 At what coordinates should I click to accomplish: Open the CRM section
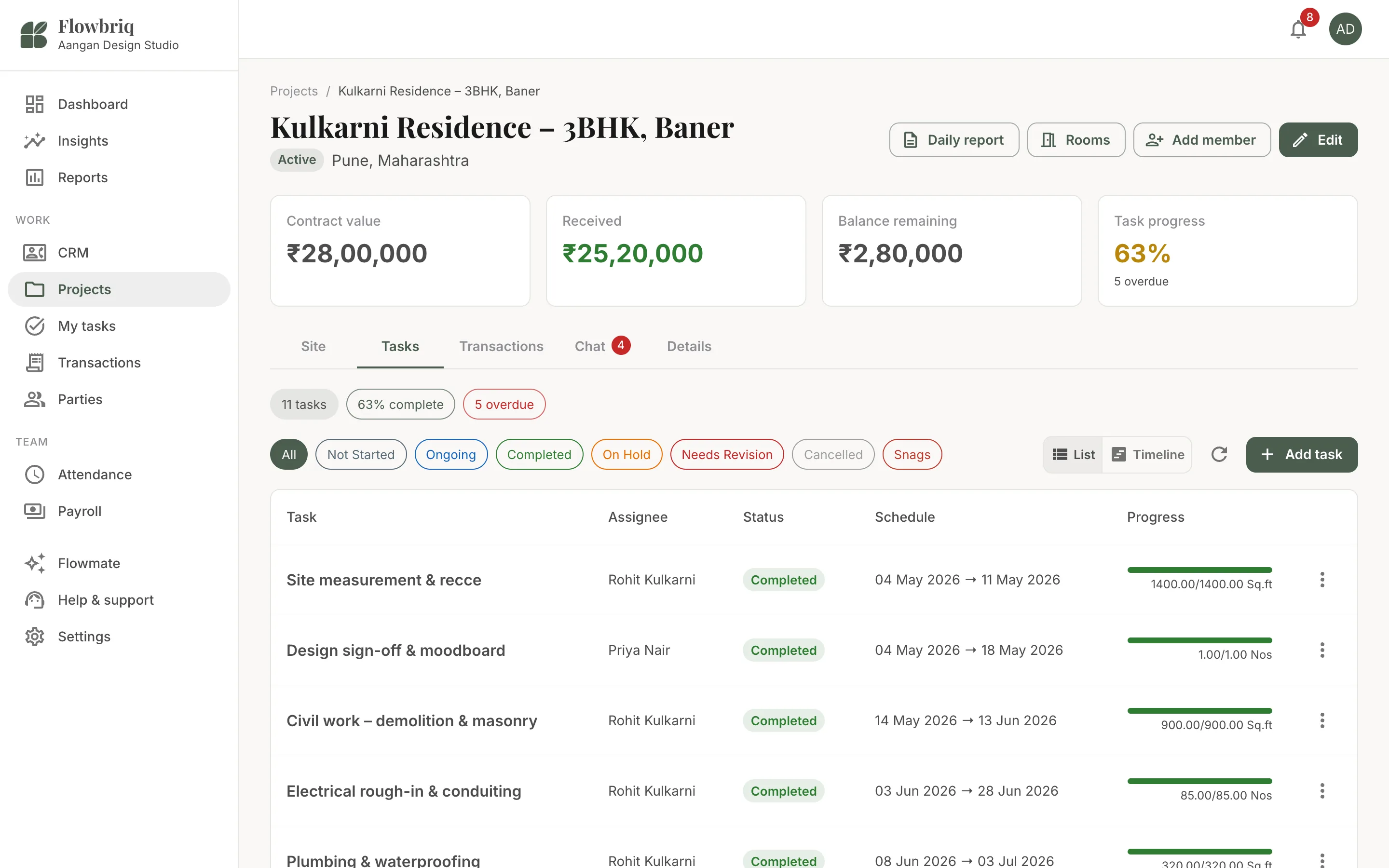(x=119, y=253)
